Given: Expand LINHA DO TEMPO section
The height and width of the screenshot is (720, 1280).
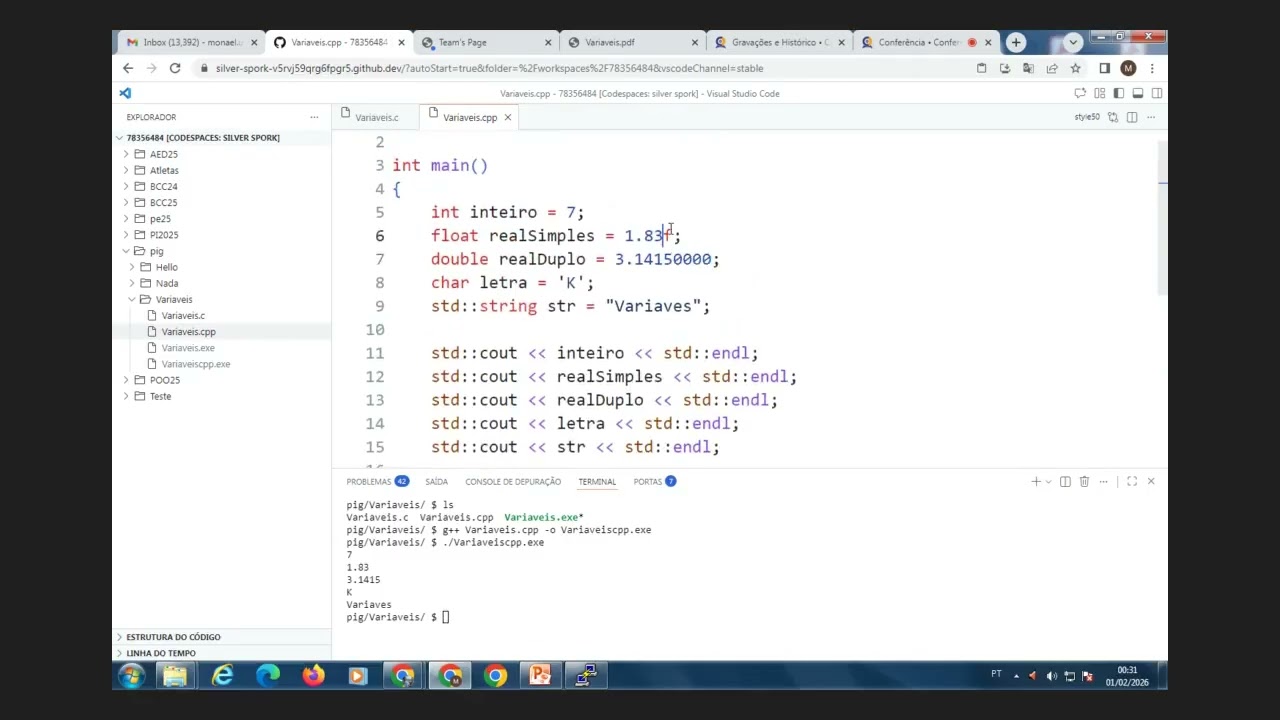Looking at the screenshot, I should click(x=161, y=653).
